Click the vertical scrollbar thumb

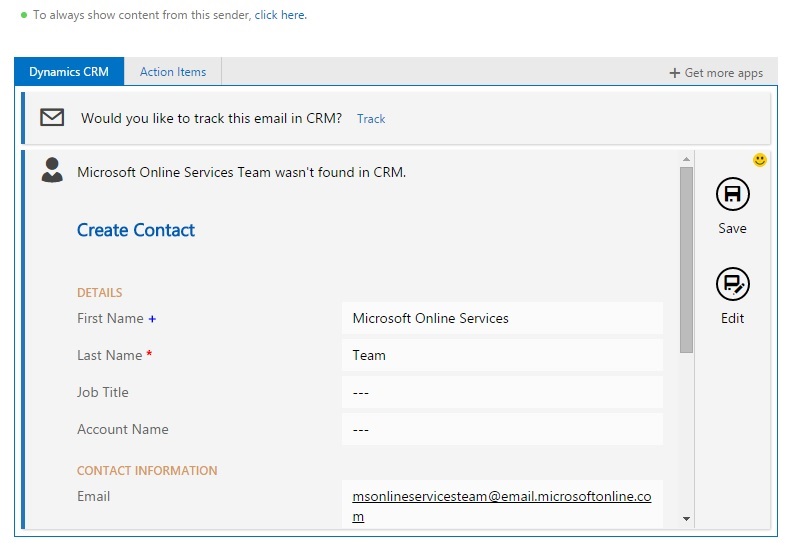click(686, 260)
